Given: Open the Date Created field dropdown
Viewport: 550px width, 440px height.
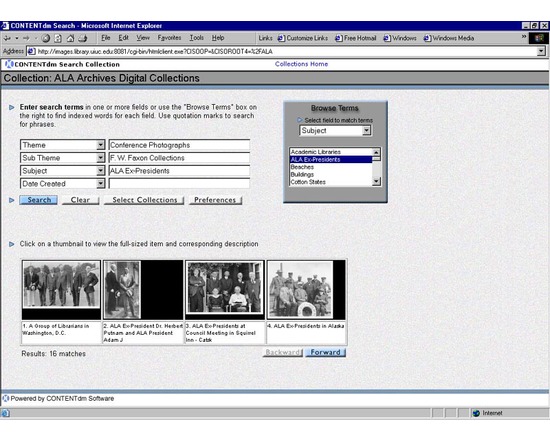Looking at the screenshot, I should (x=101, y=184).
